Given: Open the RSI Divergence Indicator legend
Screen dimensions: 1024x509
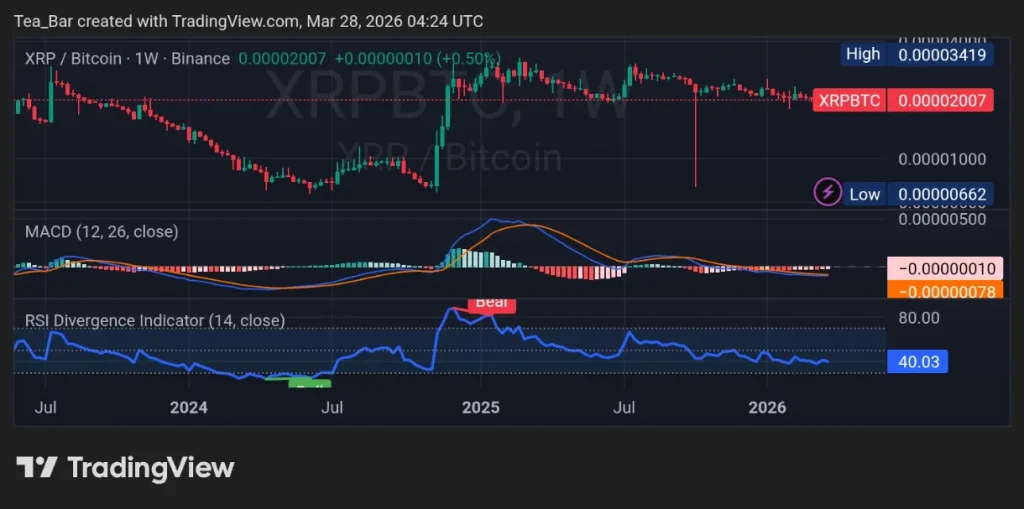Looking at the screenshot, I should tap(155, 321).
